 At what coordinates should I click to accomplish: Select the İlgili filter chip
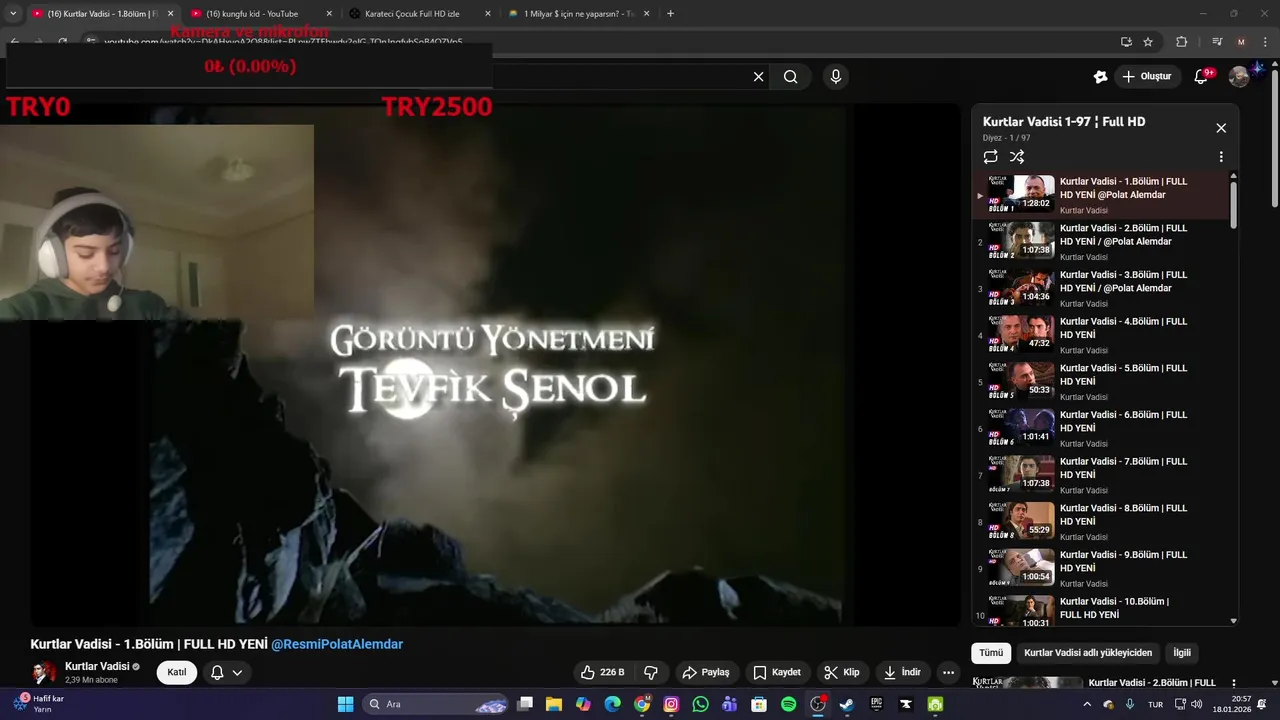(1182, 653)
